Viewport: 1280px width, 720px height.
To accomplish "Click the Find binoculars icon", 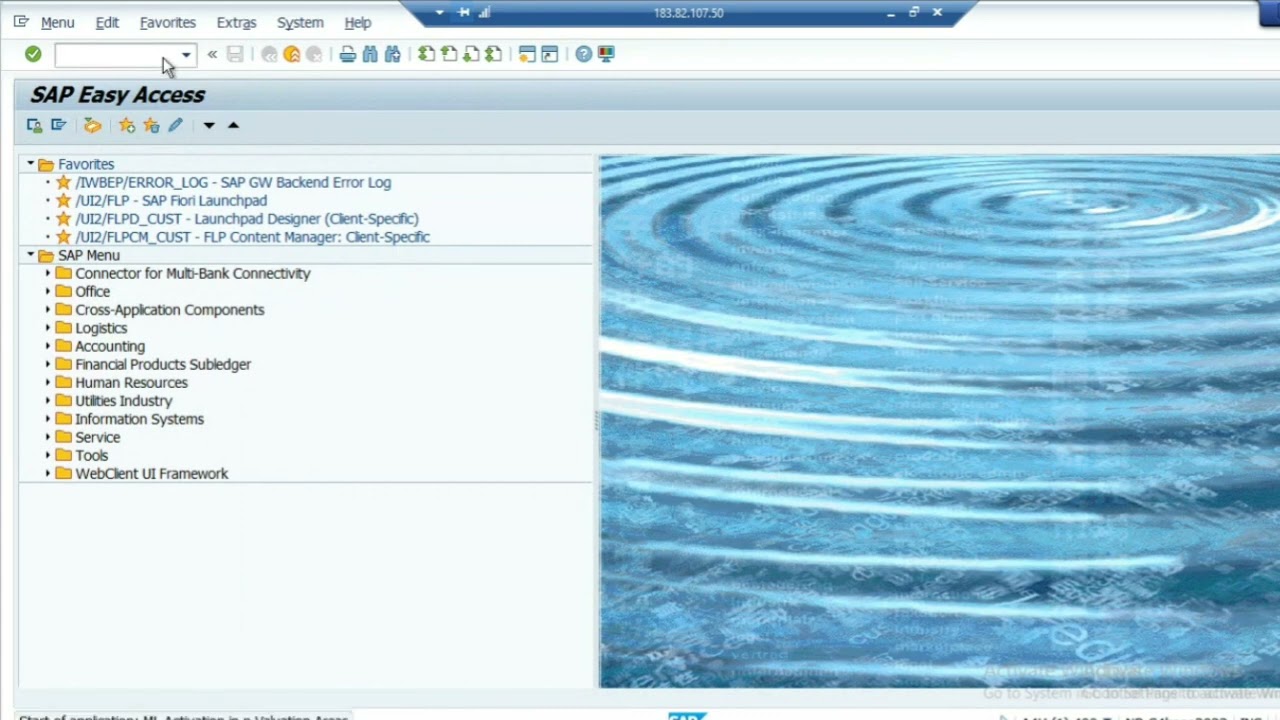I will (x=370, y=54).
